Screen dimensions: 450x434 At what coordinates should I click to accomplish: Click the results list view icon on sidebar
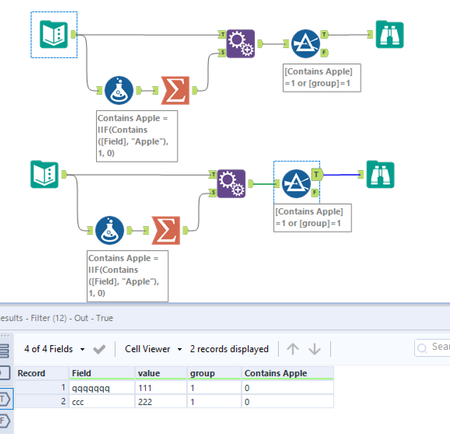click(x=4, y=351)
